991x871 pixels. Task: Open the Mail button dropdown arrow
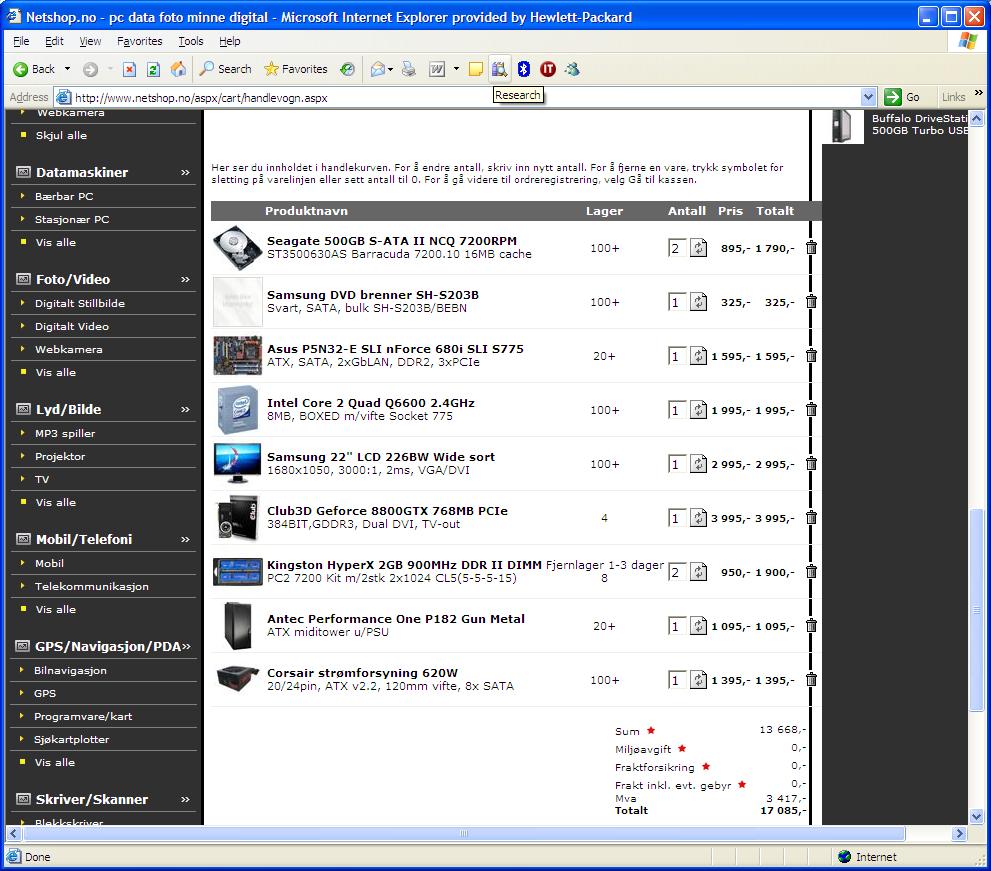pyautogui.click(x=391, y=69)
